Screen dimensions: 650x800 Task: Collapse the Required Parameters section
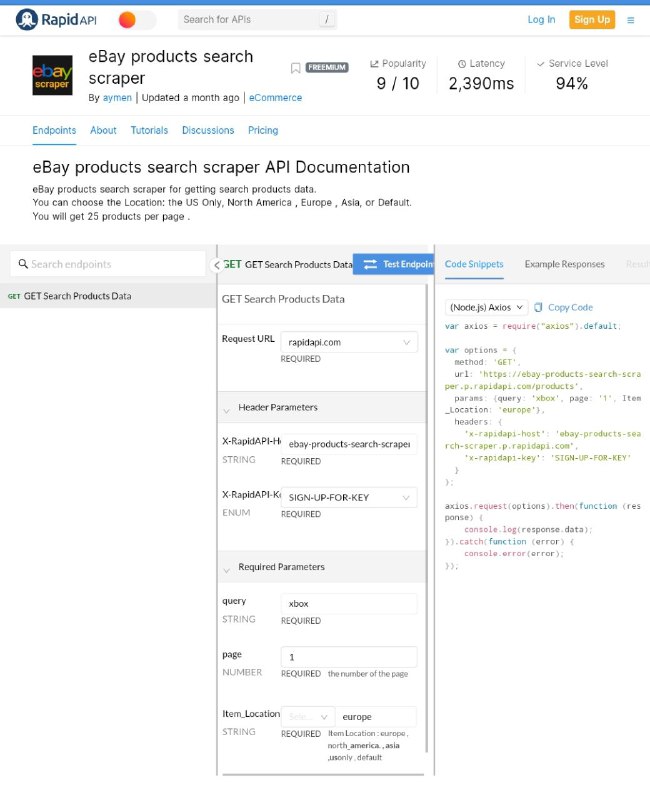(x=227, y=569)
